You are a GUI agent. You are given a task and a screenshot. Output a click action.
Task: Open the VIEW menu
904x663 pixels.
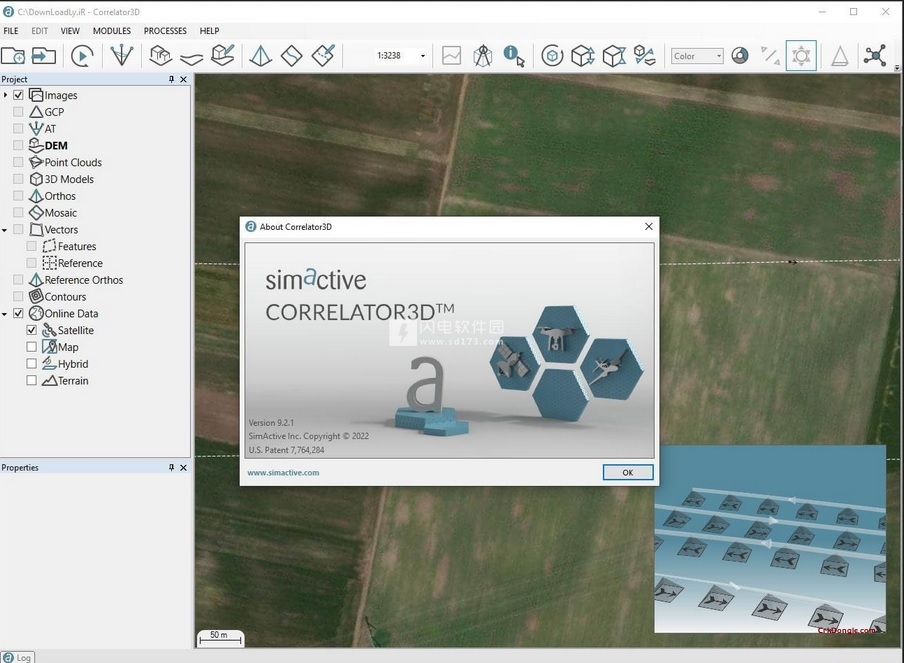[x=70, y=31]
